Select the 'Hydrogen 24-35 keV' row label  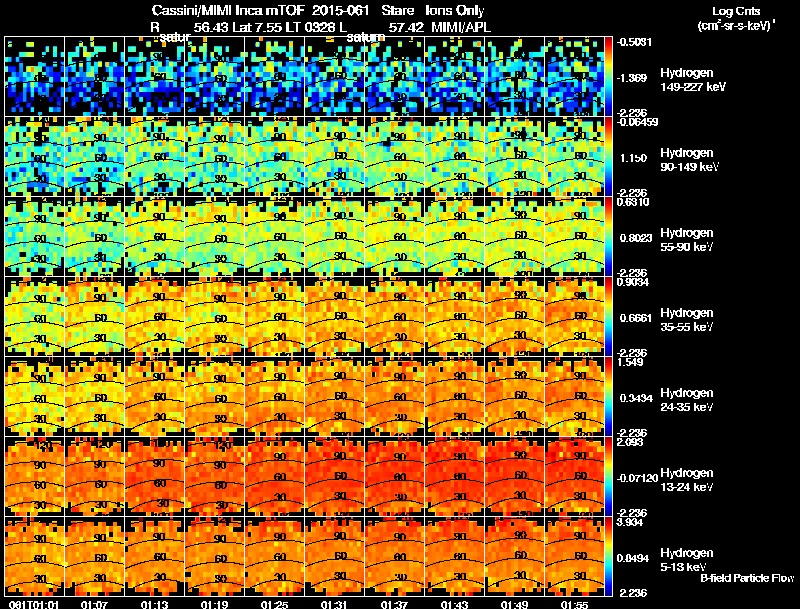(687, 400)
